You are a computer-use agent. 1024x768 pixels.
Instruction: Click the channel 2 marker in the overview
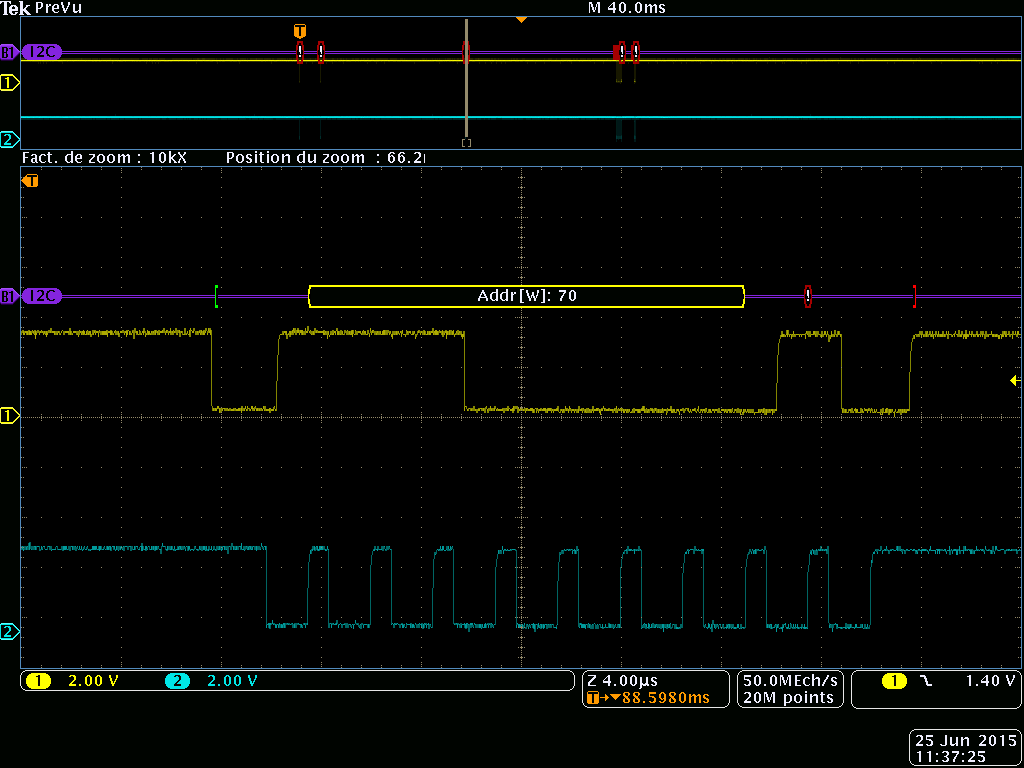coord(9,139)
